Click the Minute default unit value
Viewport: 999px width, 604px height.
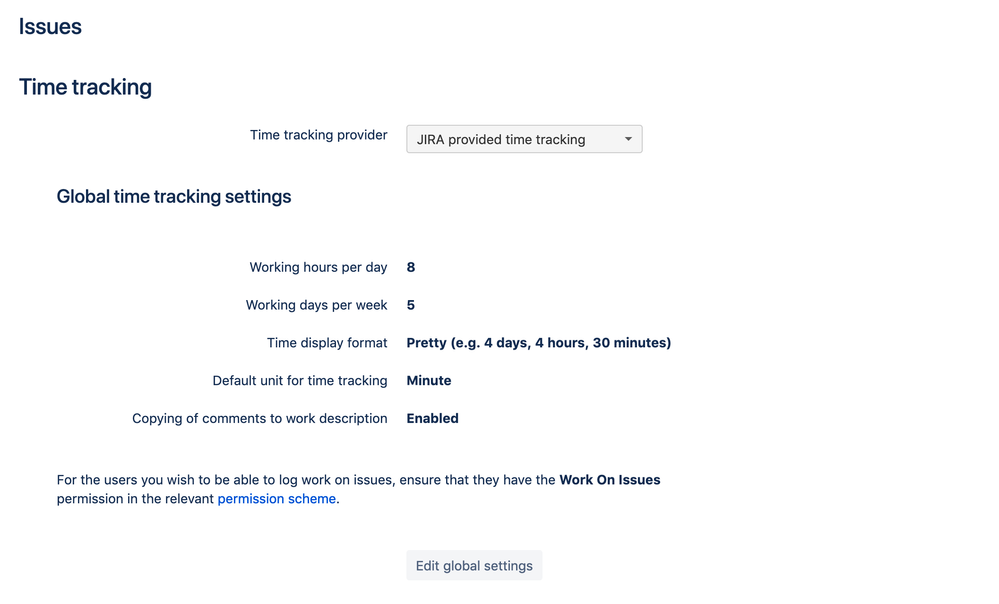tap(429, 381)
